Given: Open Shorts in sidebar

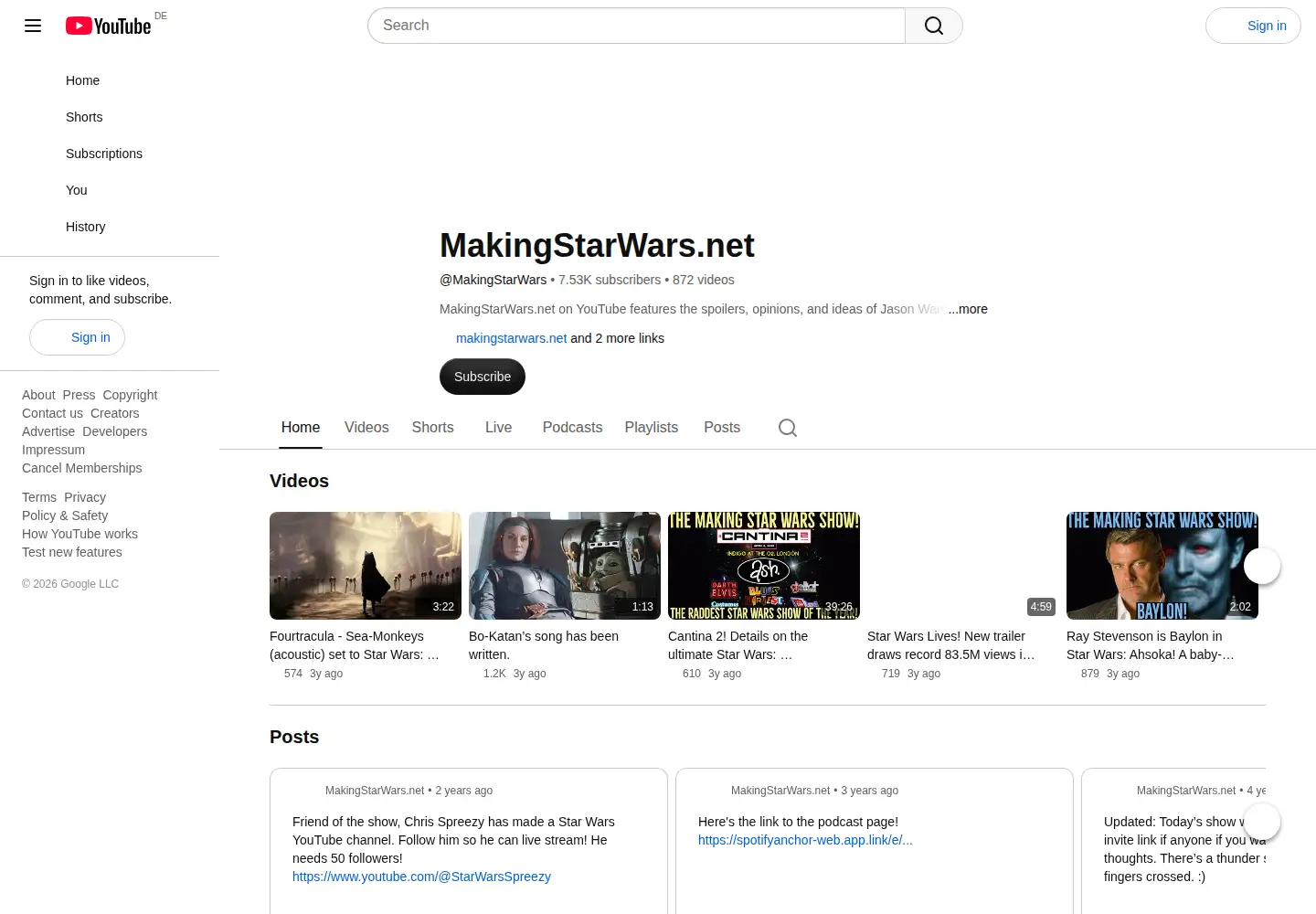Looking at the screenshot, I should 110,117.
